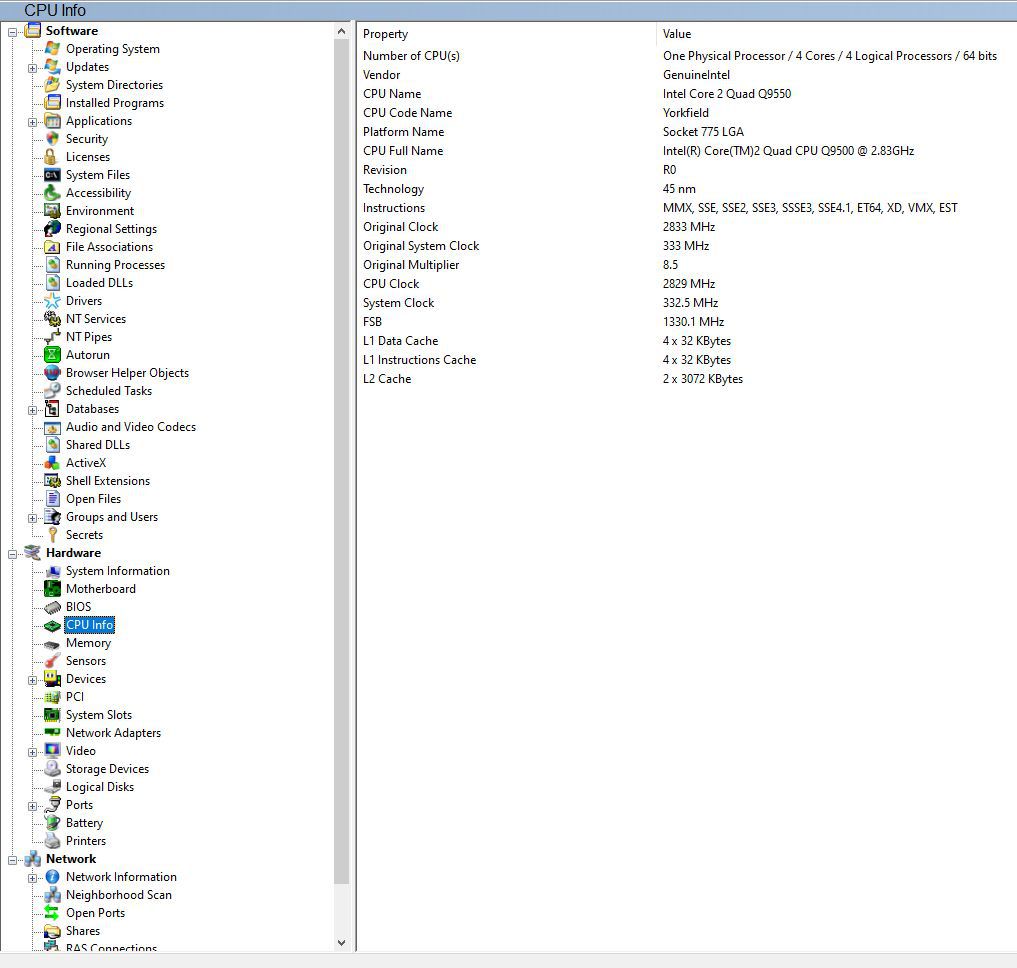Open the Open Ports arrows icon
Screen dimensions: 1017x968
(53, 913)
